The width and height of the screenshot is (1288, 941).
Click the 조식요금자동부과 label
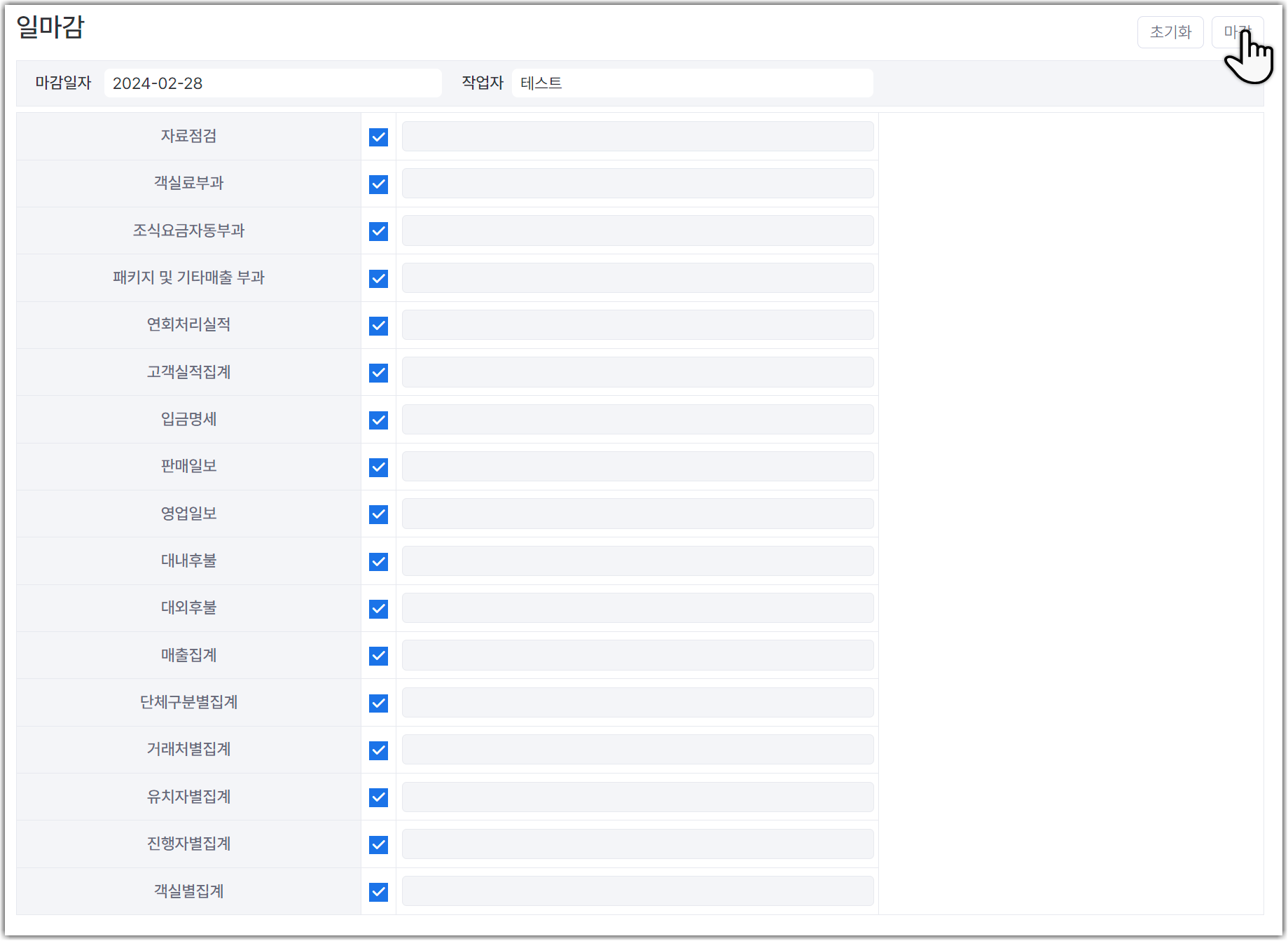click(x=189, y=231)
